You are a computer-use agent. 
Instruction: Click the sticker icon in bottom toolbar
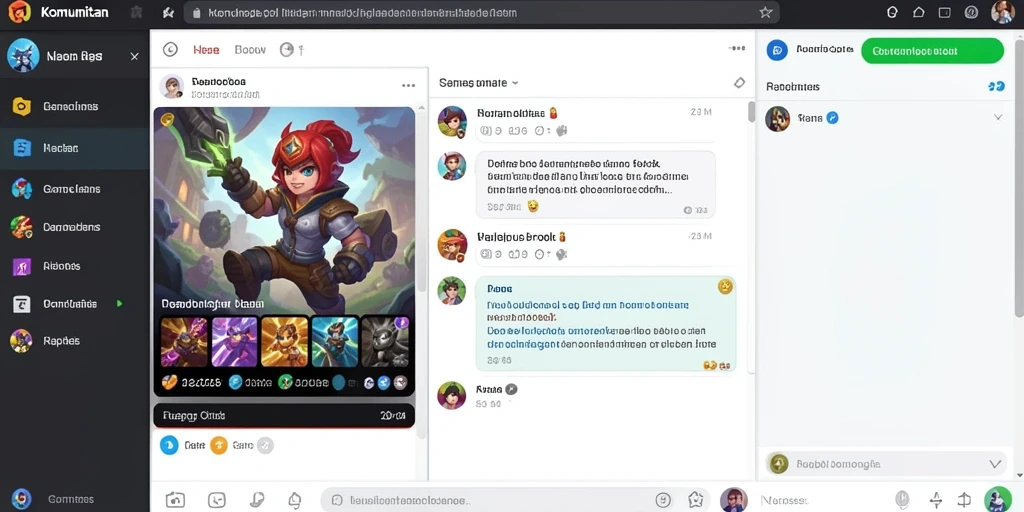click(x=257, y=500)
